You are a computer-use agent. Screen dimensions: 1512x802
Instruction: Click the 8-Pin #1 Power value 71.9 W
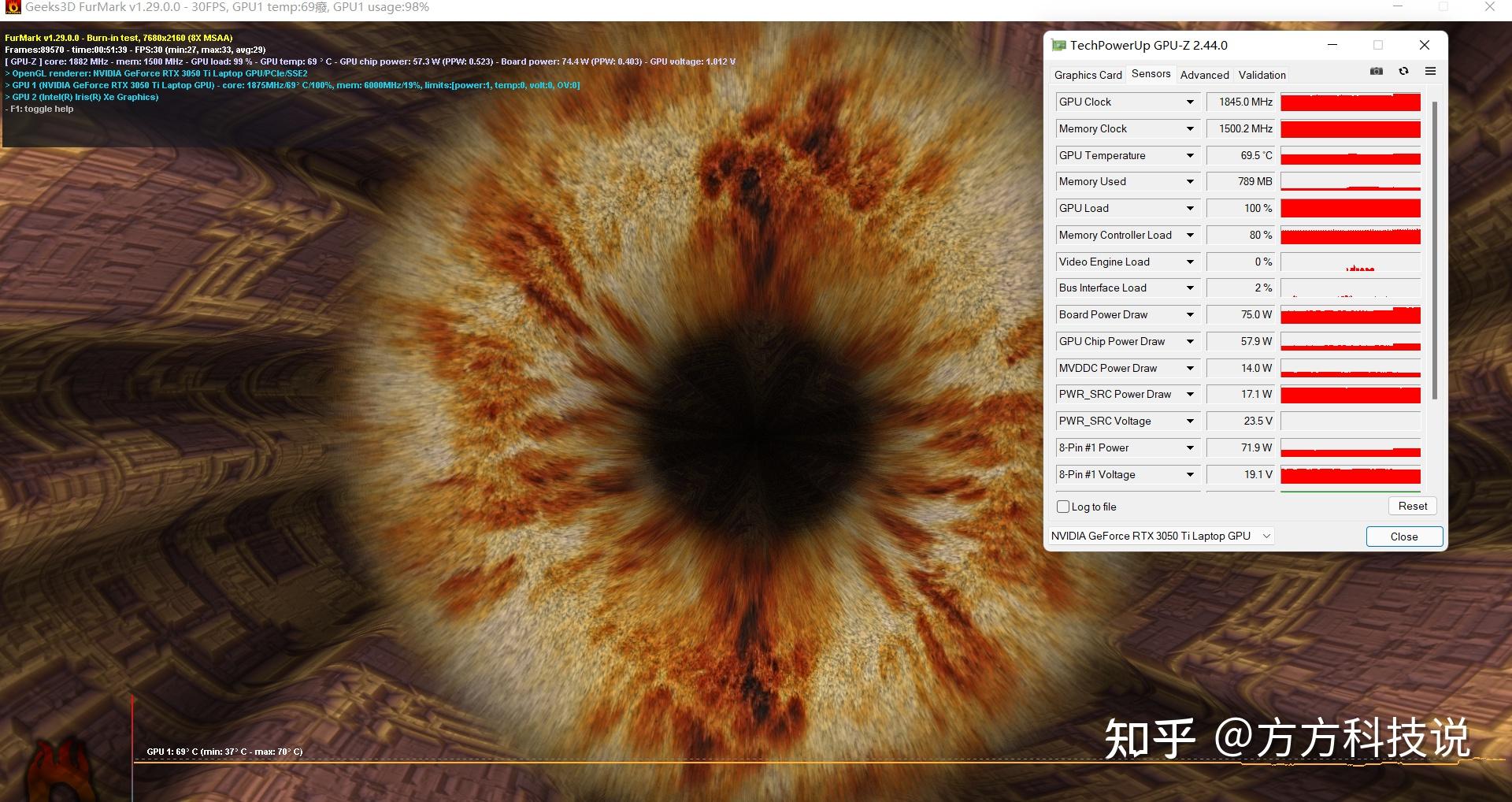coord(1240,448)
